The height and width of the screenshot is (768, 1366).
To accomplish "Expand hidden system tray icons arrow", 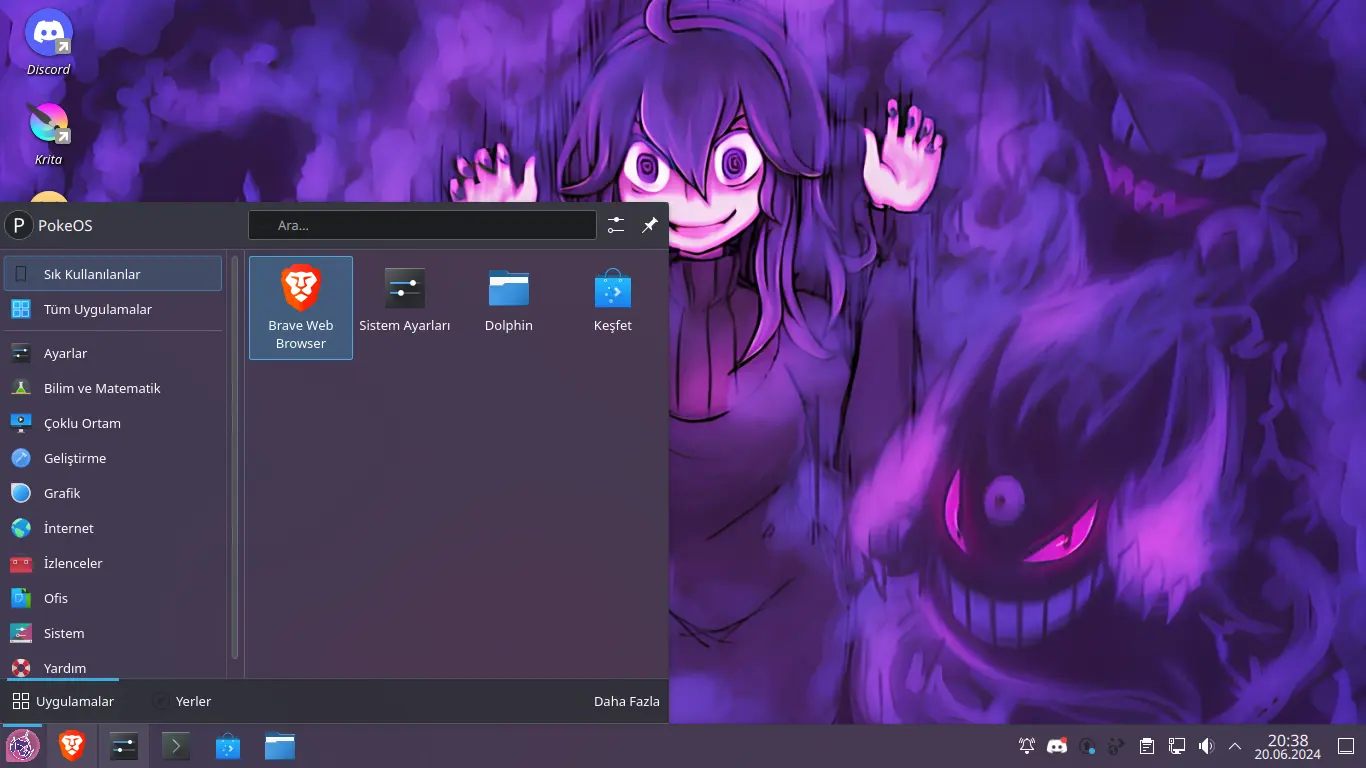I will click(1235, 746).
